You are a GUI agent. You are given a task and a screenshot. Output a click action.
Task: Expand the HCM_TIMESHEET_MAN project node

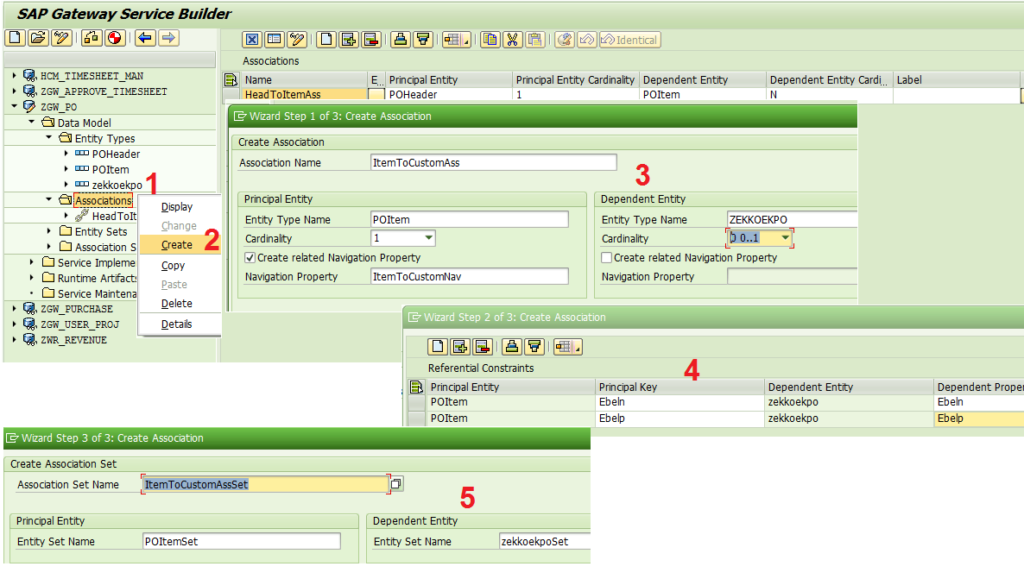coord(14,76)
